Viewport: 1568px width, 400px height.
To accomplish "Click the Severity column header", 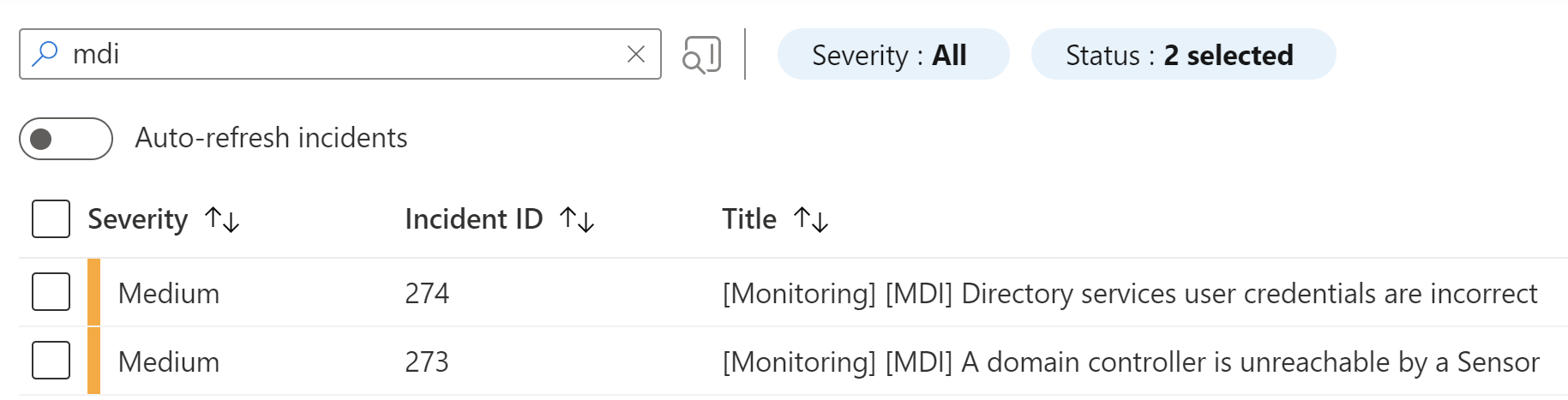I will point(138,219).
